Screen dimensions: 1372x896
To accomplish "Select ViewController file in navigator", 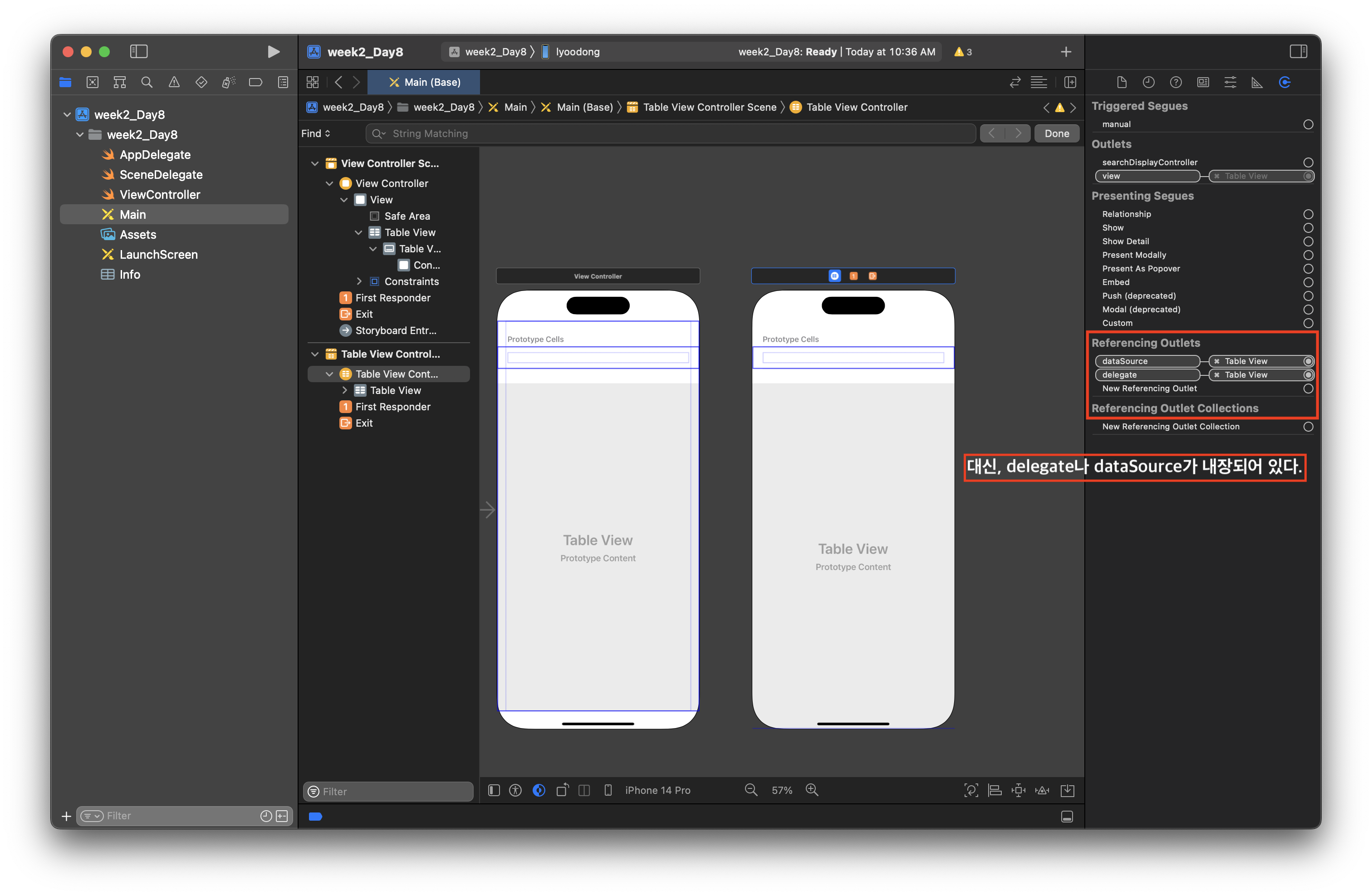I will pyautogui.click(x=160, y=195).
